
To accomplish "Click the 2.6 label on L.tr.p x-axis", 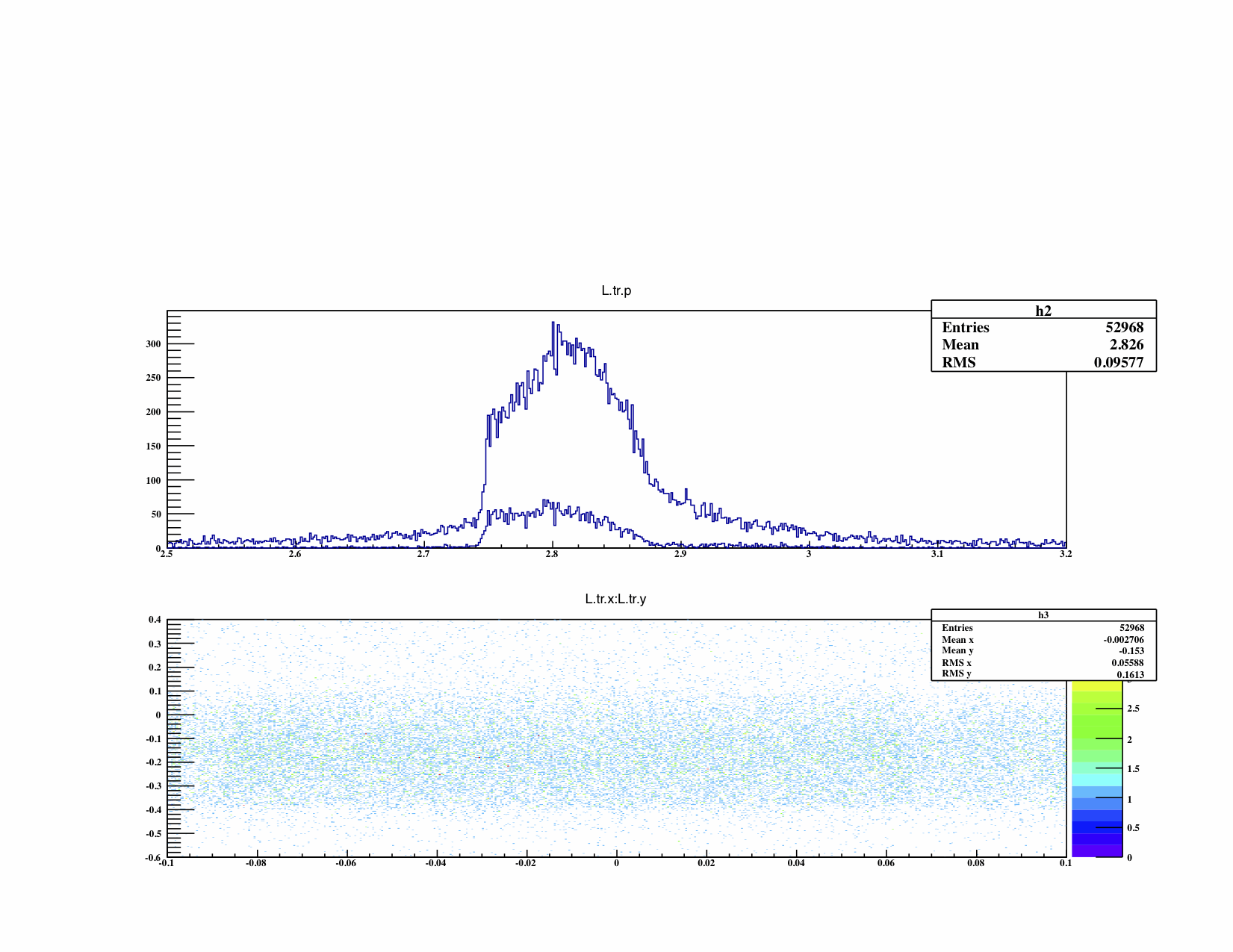I will tap(295, 554).
